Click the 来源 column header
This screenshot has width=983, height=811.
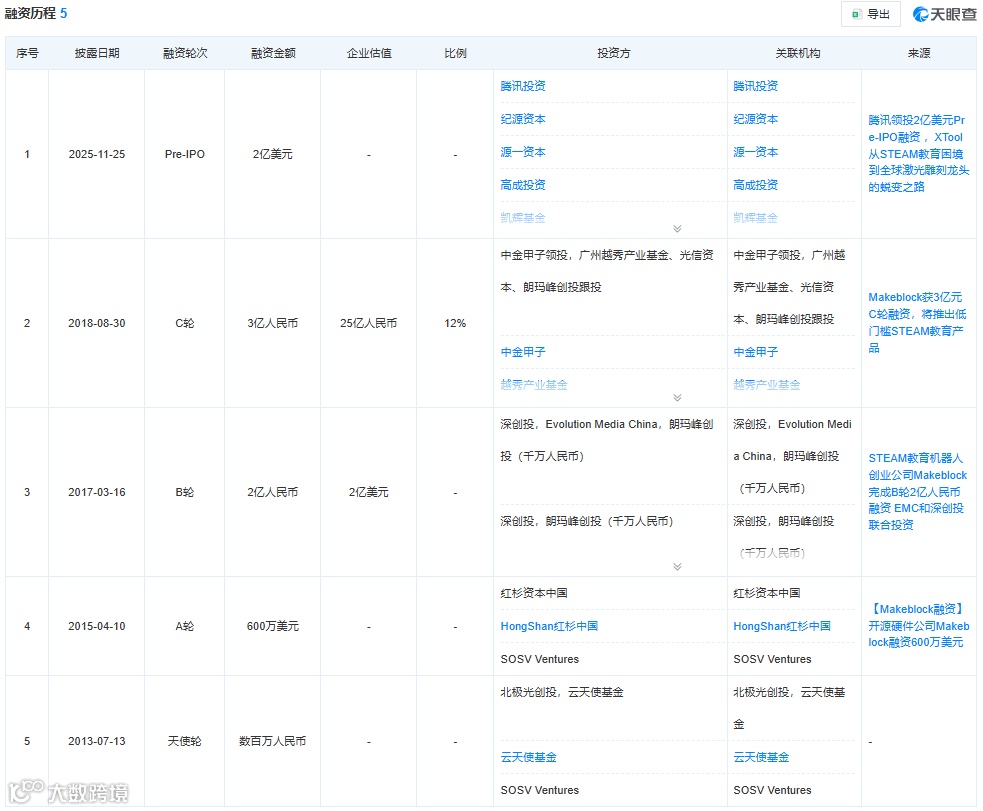coord(918,53)
